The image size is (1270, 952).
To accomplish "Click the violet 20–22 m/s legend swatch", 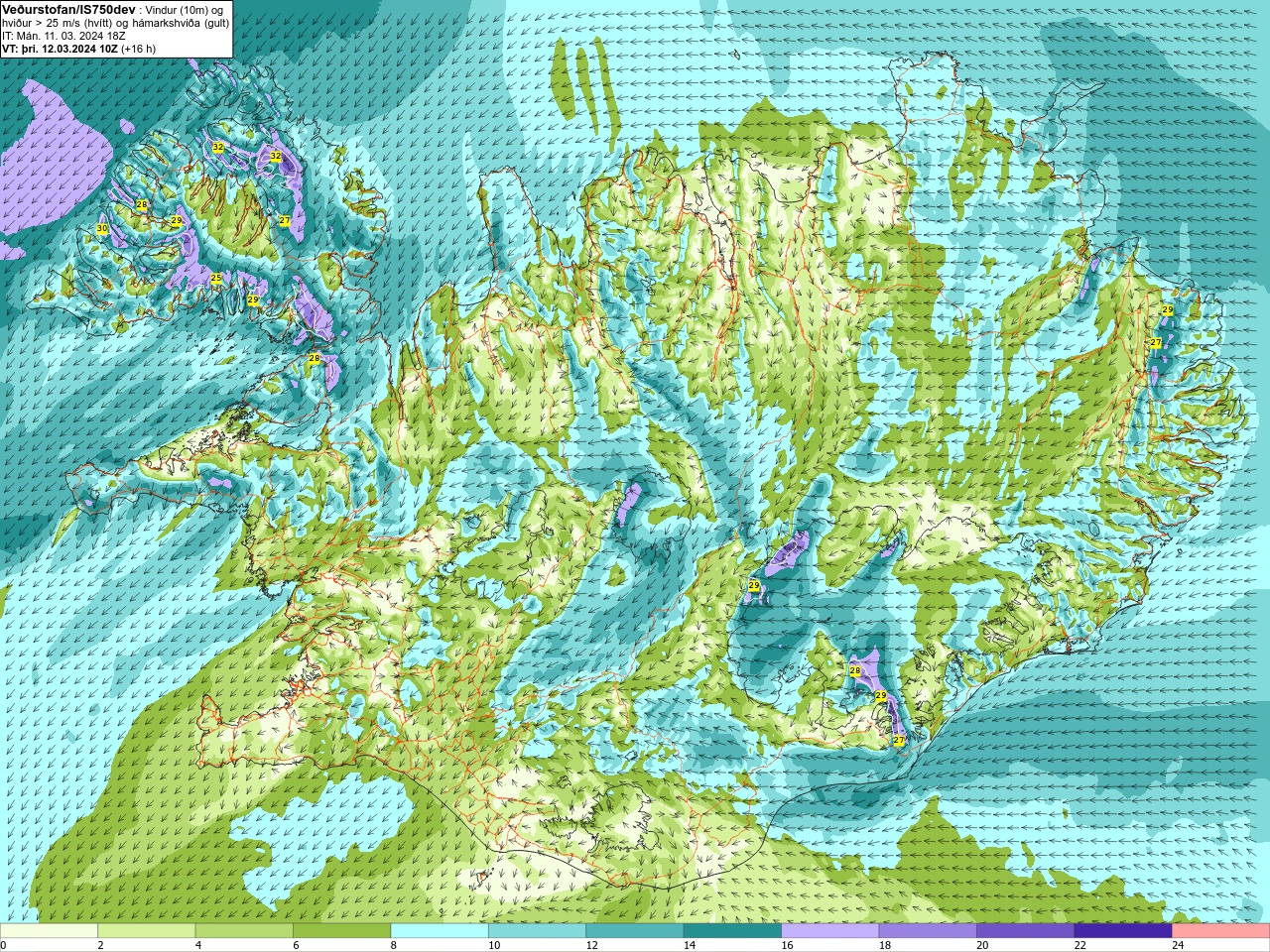I will 1026,931.
